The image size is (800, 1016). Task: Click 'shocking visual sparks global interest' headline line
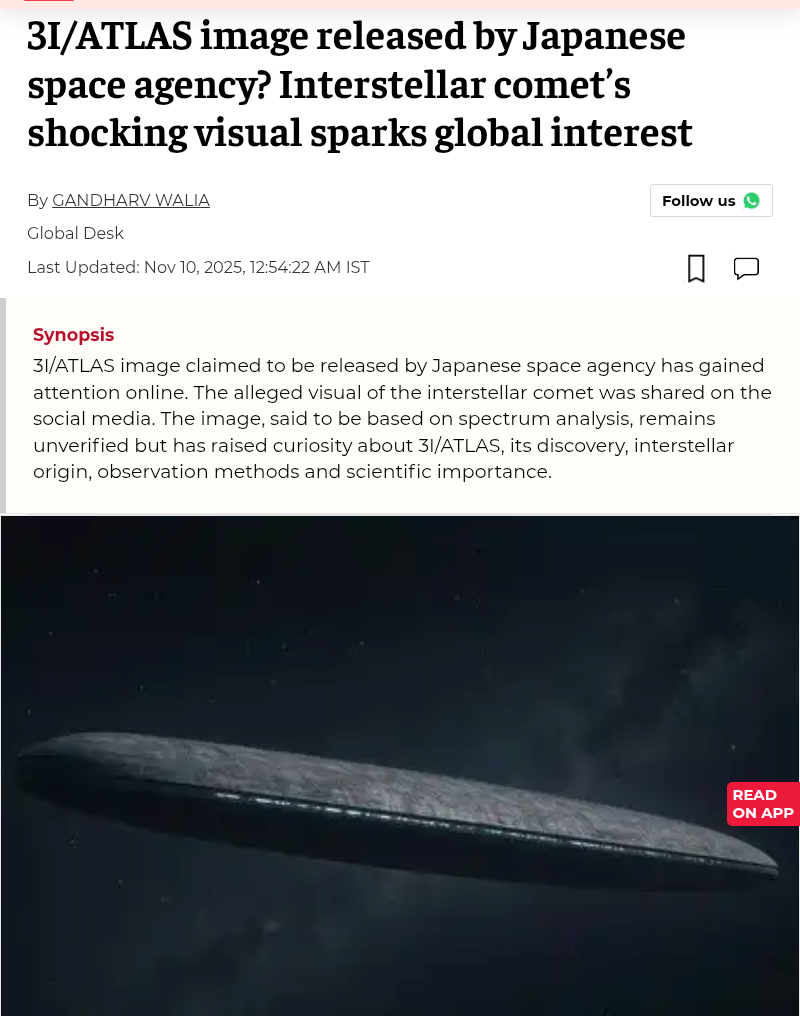click(x=360, y=133)
